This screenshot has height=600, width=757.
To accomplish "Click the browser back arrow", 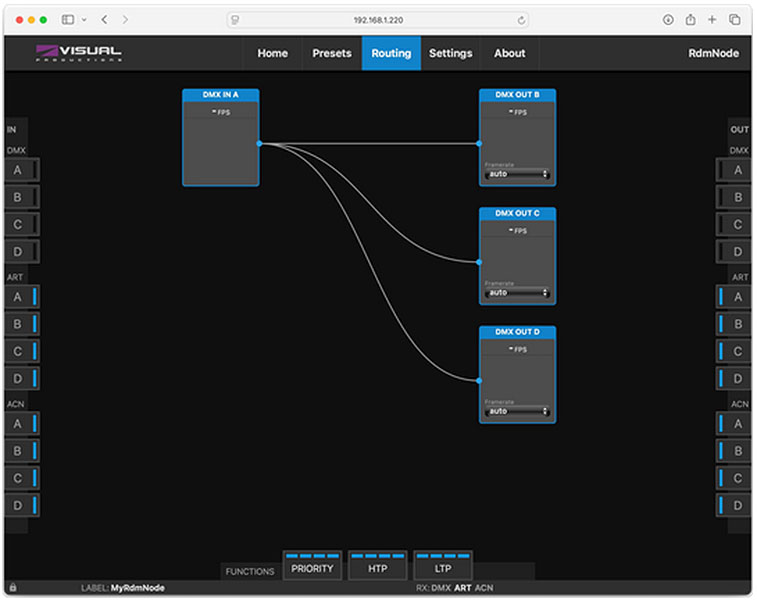I will 104,20.
